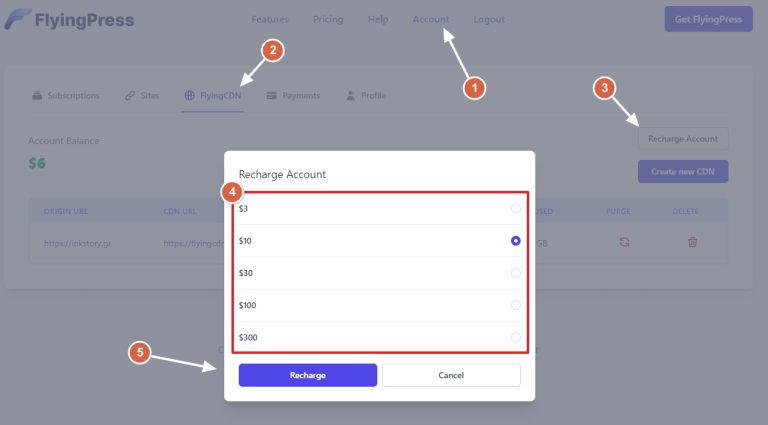This screenshot has height=425, width=768.
Task: Click the FlyingCDN globe icon
Action: pos(190,96)
